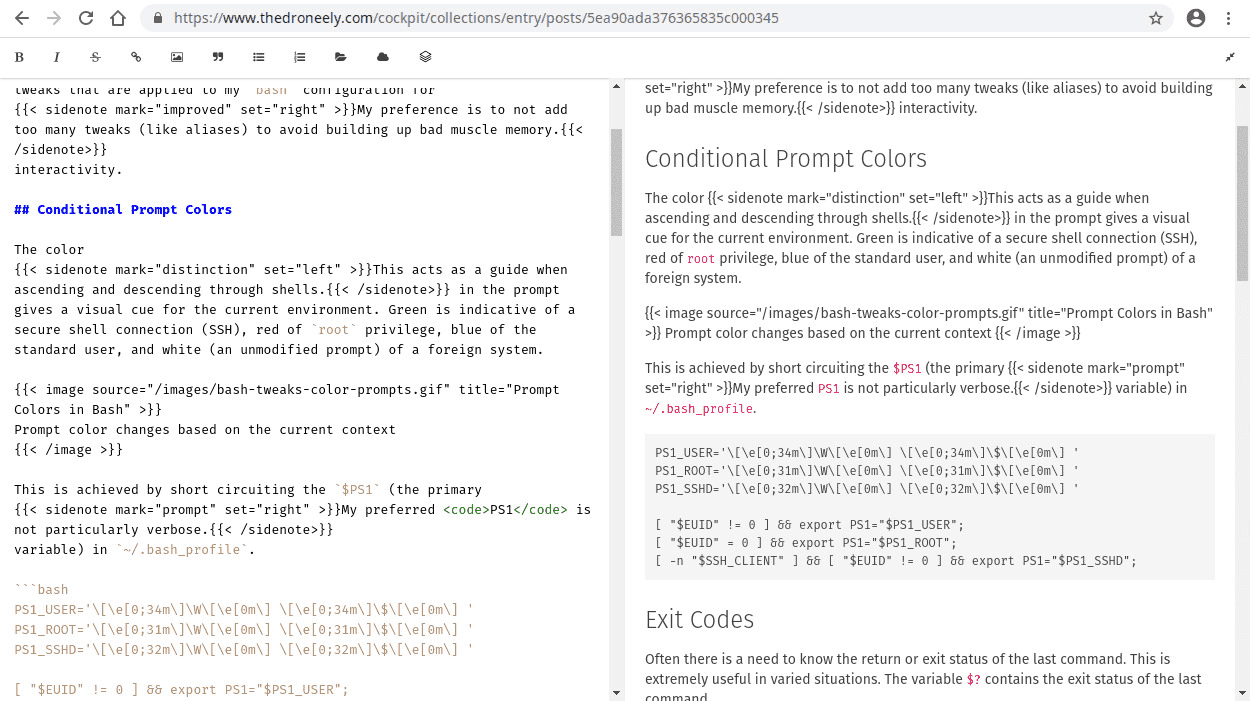Click the red 'root' inline code in preview
Screen dimensions: 1250x701
[701, 258]
